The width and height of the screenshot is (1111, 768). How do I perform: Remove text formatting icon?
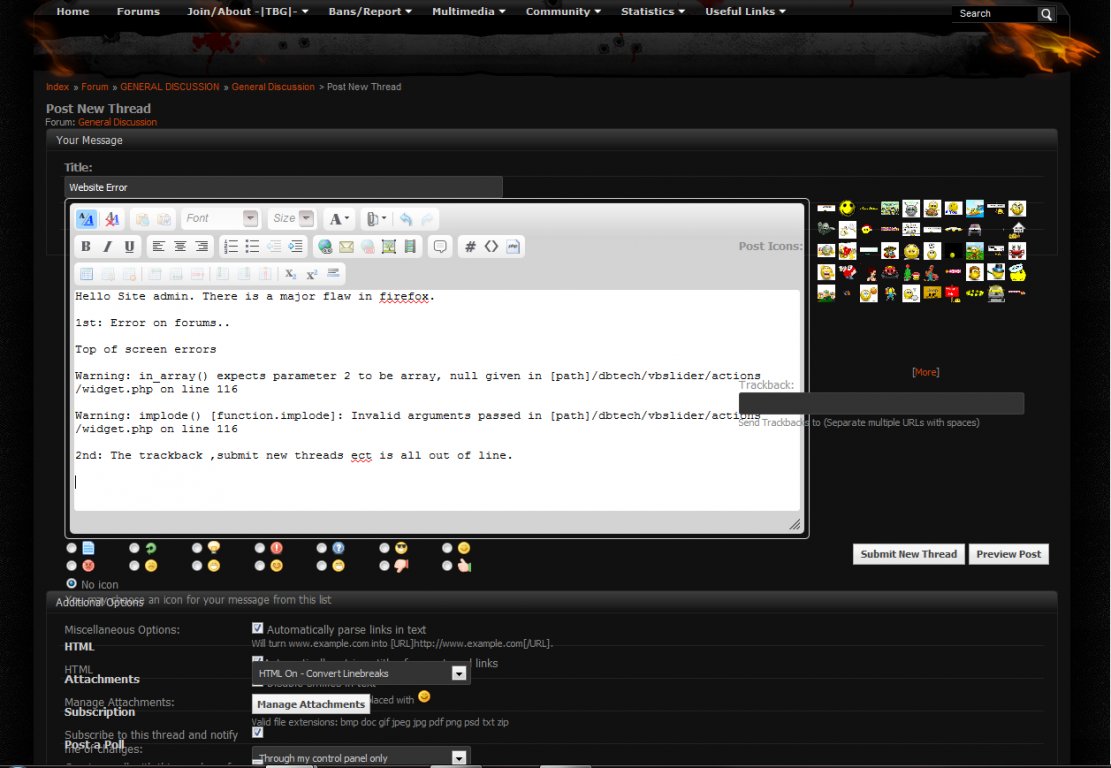(x=112, y=219)
